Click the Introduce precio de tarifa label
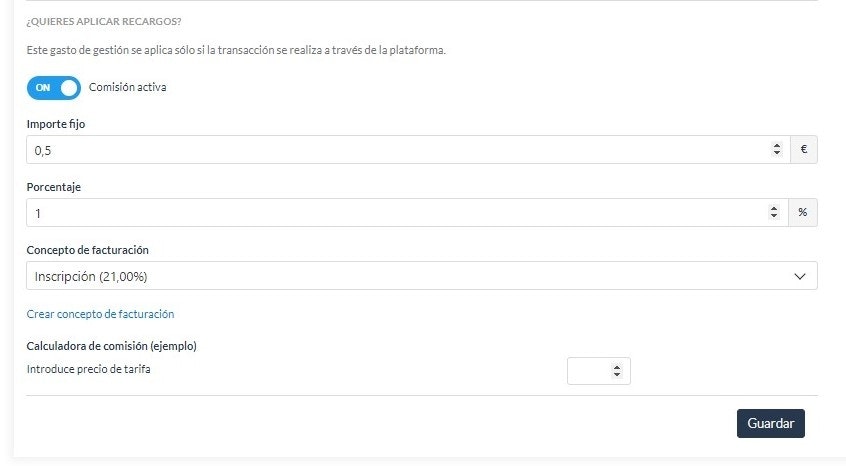 88,369
